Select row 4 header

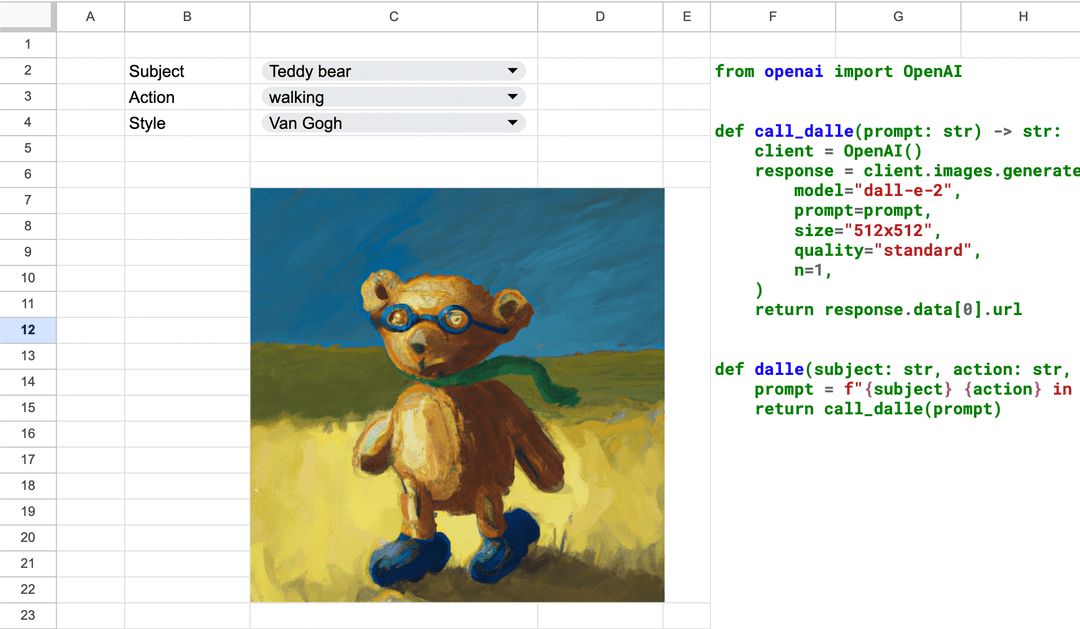pyautogui.click(x=28, y=123)
